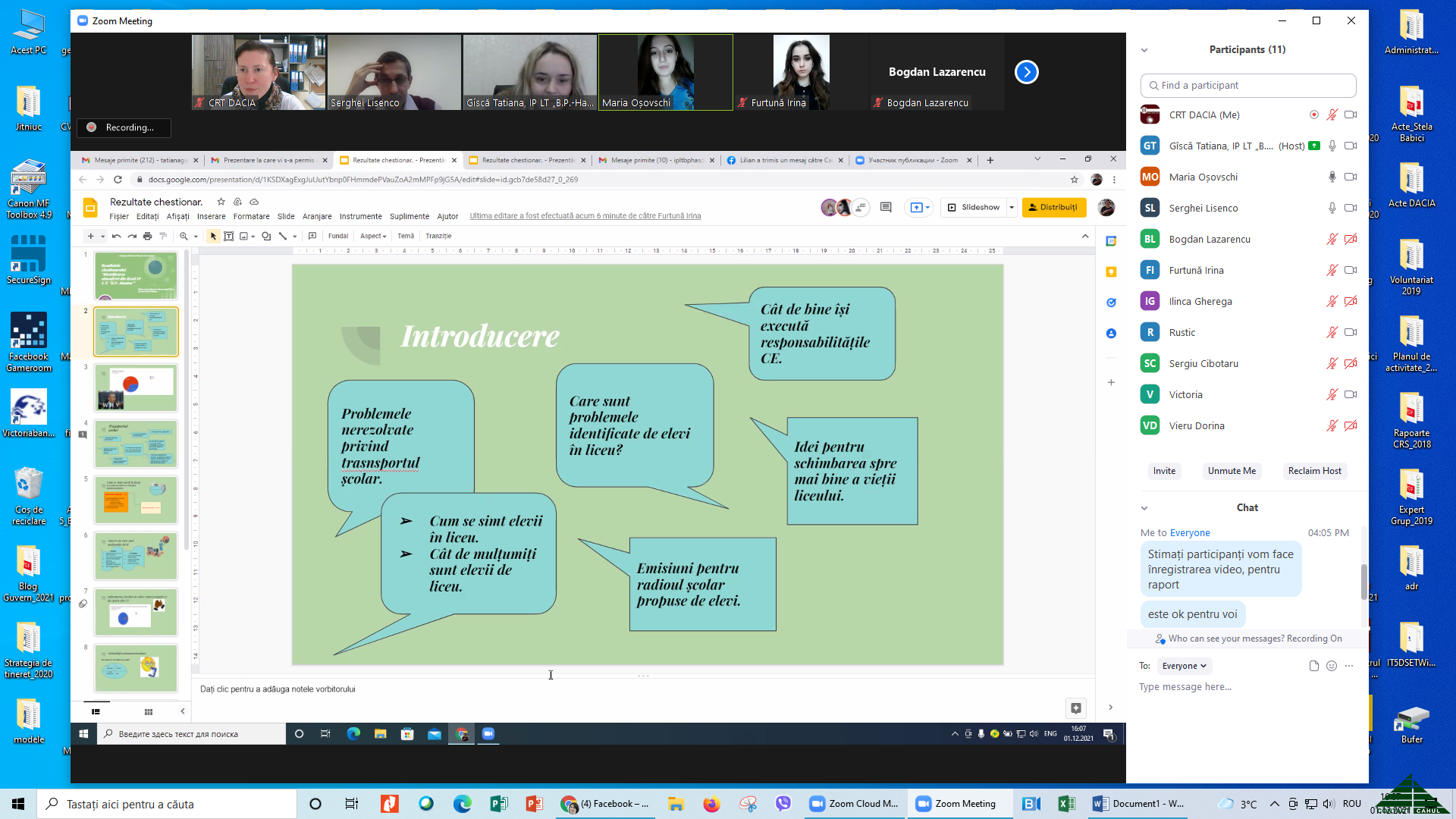Viewport: 1456px width, 819px height.
Task: Open the Everyone recipient dropdown
Action: click(x=1185, y=666)
